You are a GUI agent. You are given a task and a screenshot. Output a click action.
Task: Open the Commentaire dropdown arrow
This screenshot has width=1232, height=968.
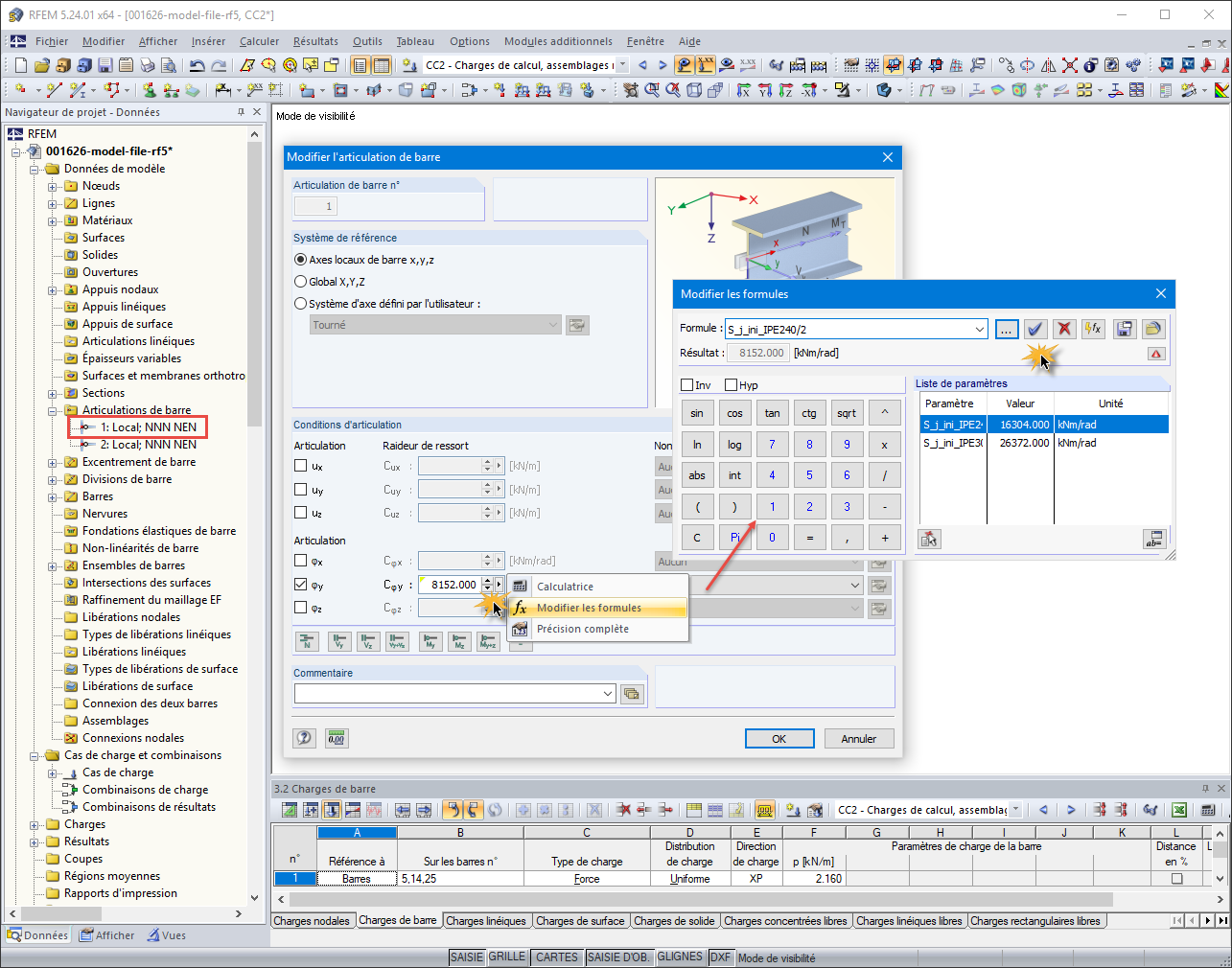point(608,694)
